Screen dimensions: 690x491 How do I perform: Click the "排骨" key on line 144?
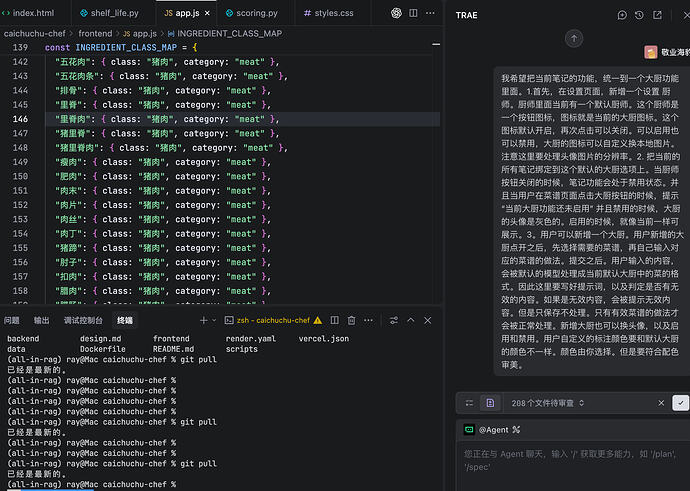click(x=70, y=91)
